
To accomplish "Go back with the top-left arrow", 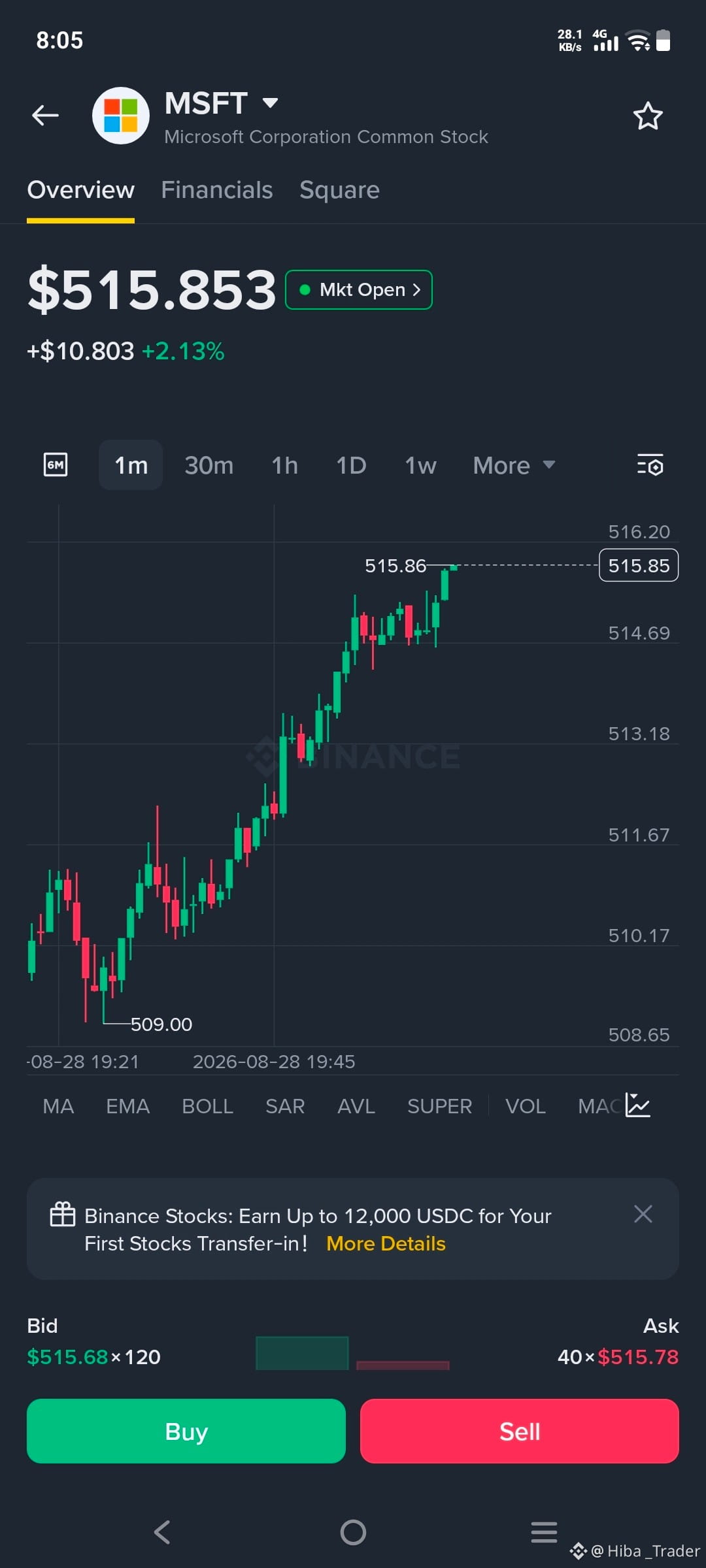I will pyautogui.click(x=45, y=116).
